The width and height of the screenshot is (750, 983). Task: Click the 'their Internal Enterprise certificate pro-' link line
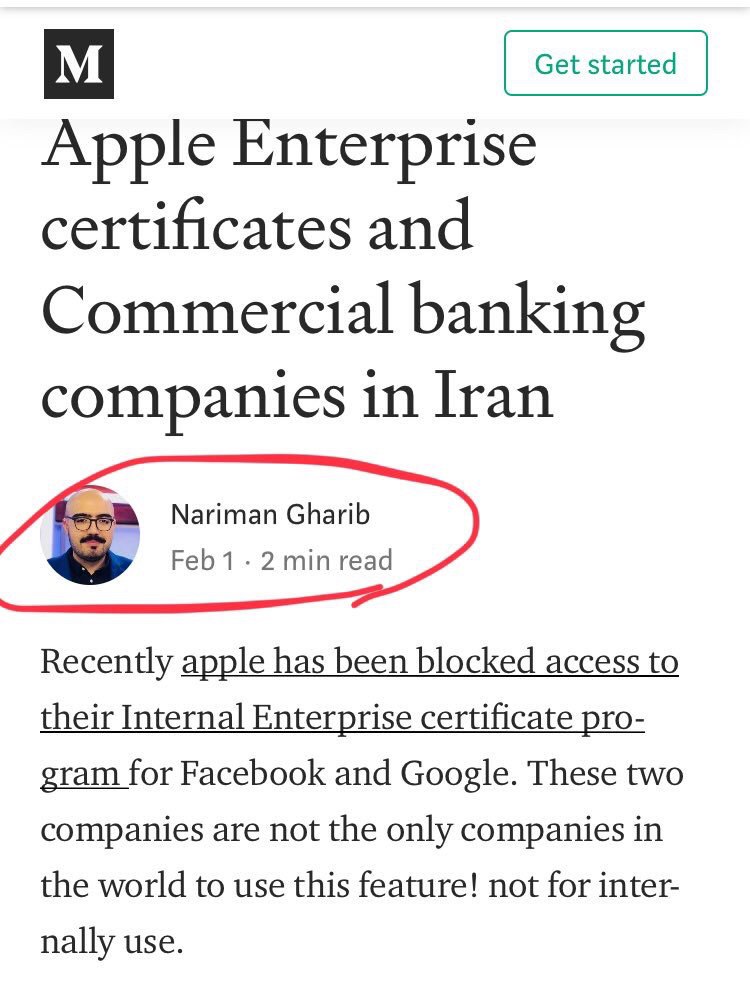pyautogui.click(x=342, y=718)
